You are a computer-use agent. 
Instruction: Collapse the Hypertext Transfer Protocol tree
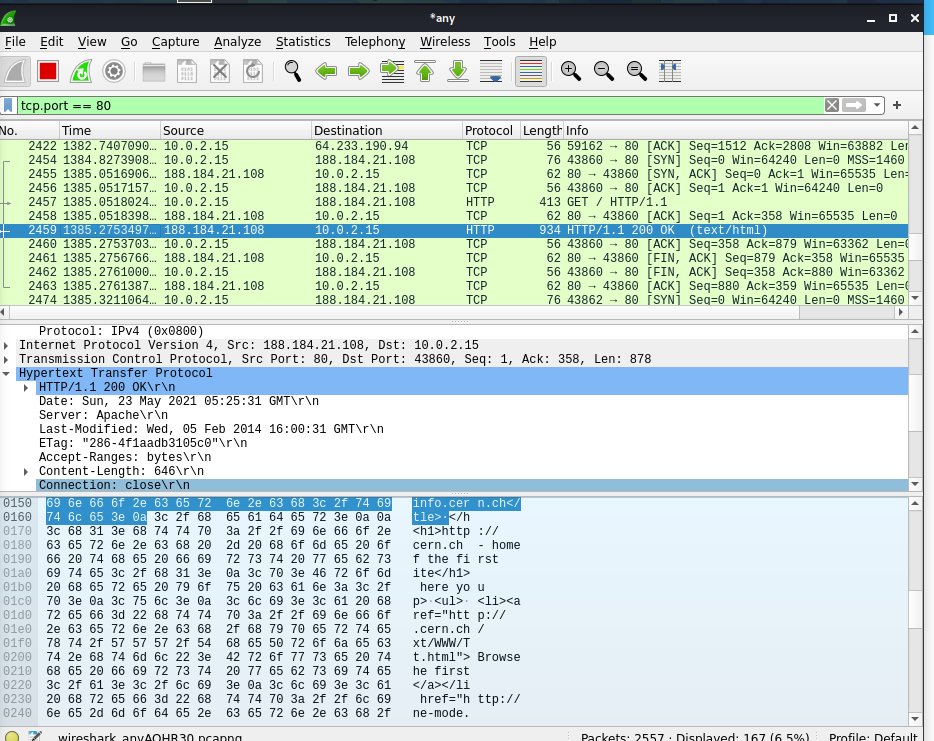coord(8,374)
